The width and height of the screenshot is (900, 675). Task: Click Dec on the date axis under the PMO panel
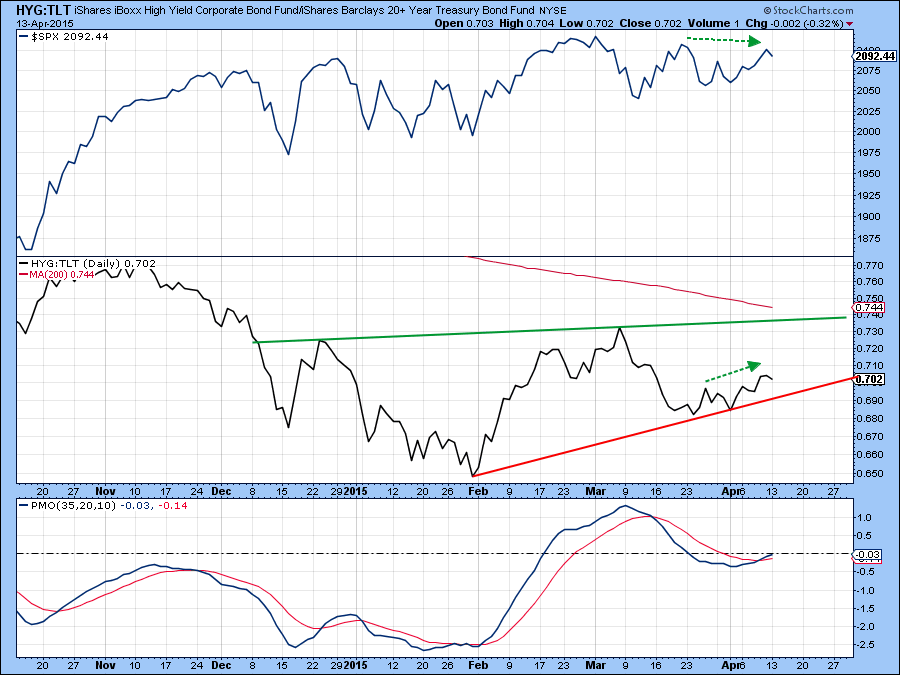[x=221, y=665]
